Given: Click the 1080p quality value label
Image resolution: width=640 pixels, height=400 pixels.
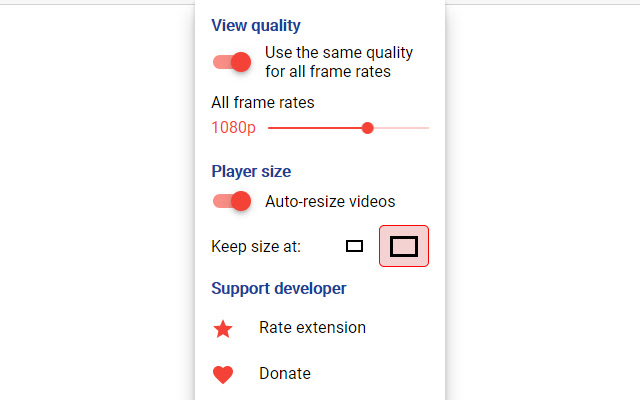Looking at the screenshot, I should tap(233, 128).
